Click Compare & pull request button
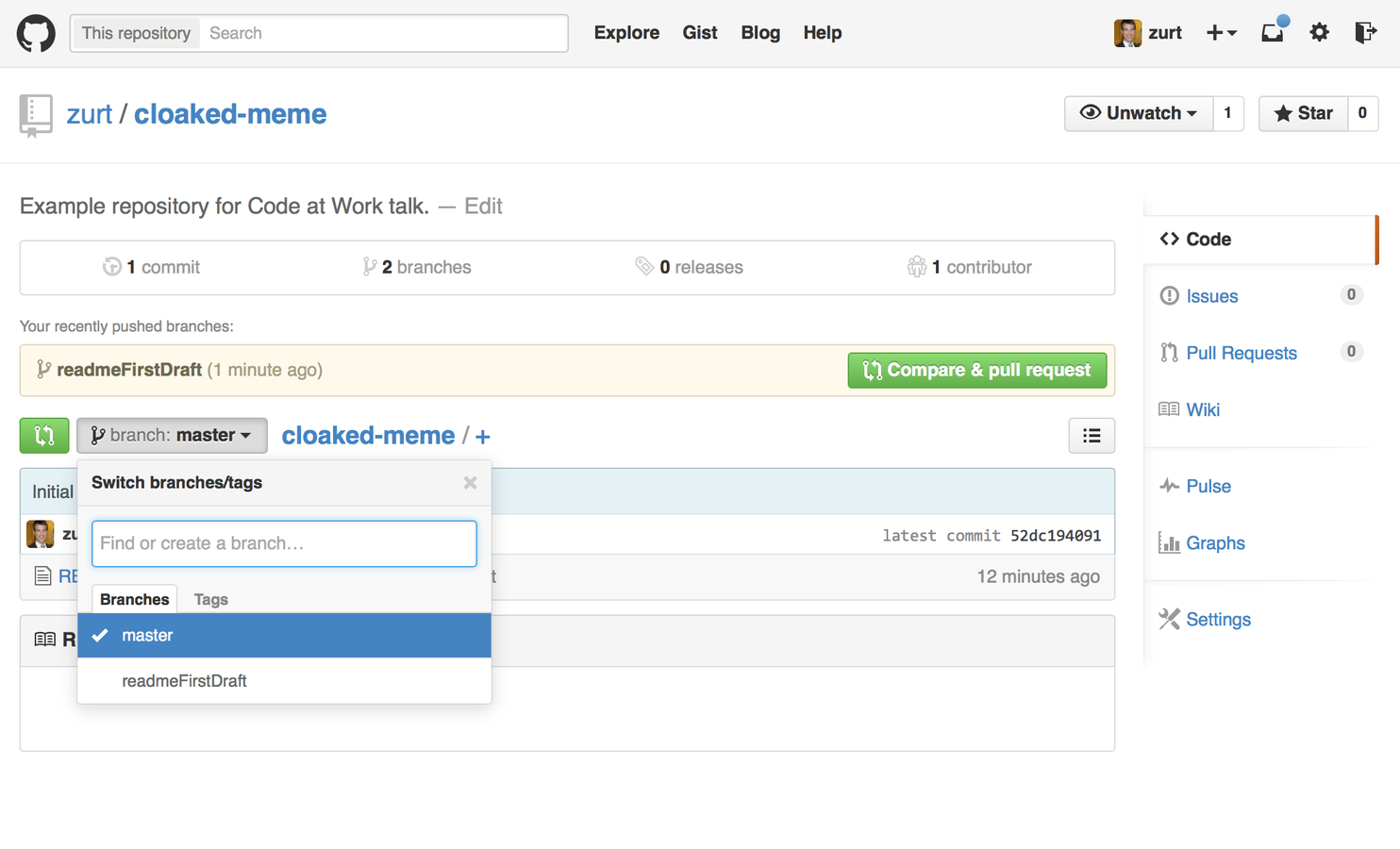 point(977,370)
